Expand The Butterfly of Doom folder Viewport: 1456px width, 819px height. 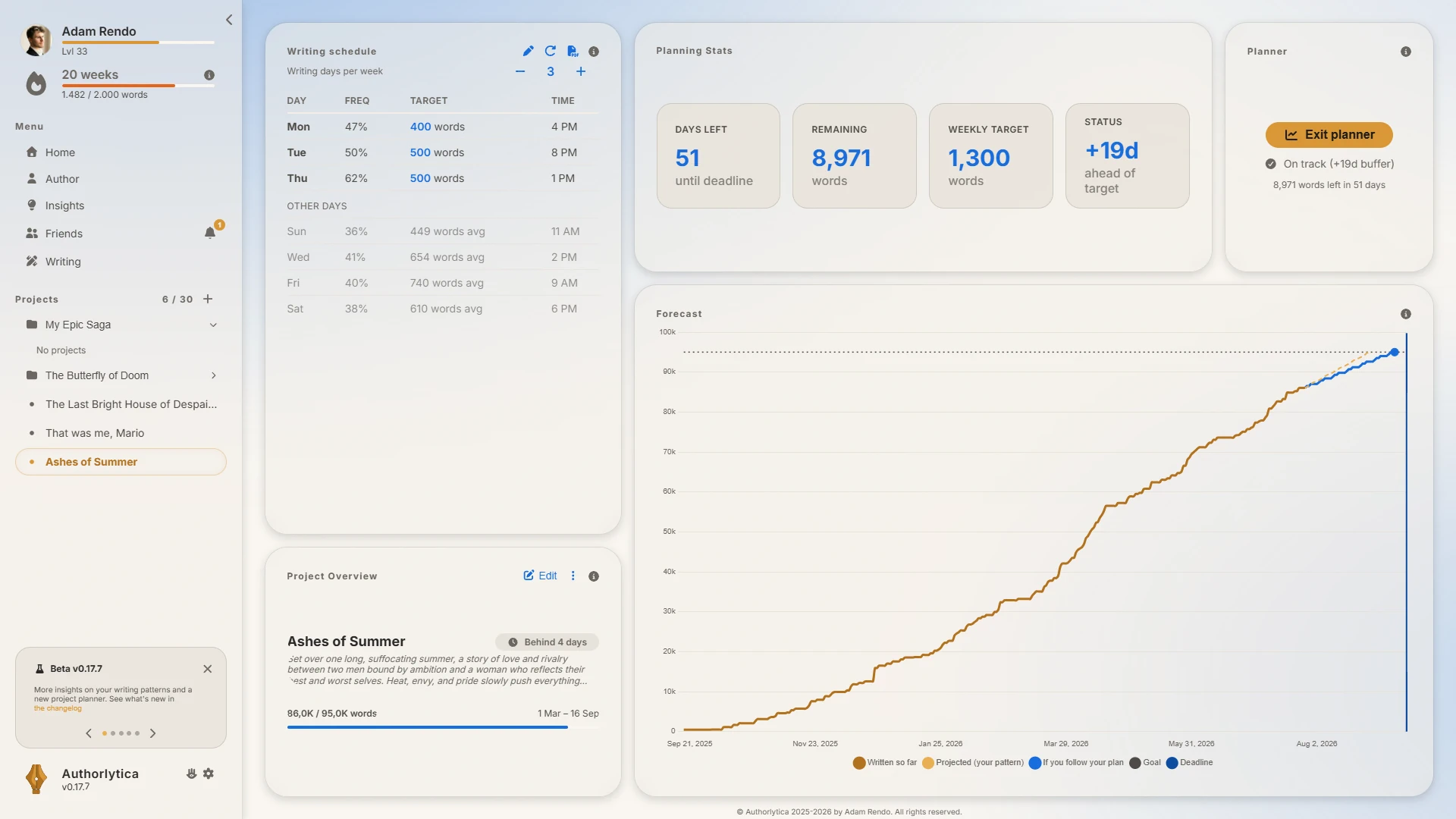point(214,375)
